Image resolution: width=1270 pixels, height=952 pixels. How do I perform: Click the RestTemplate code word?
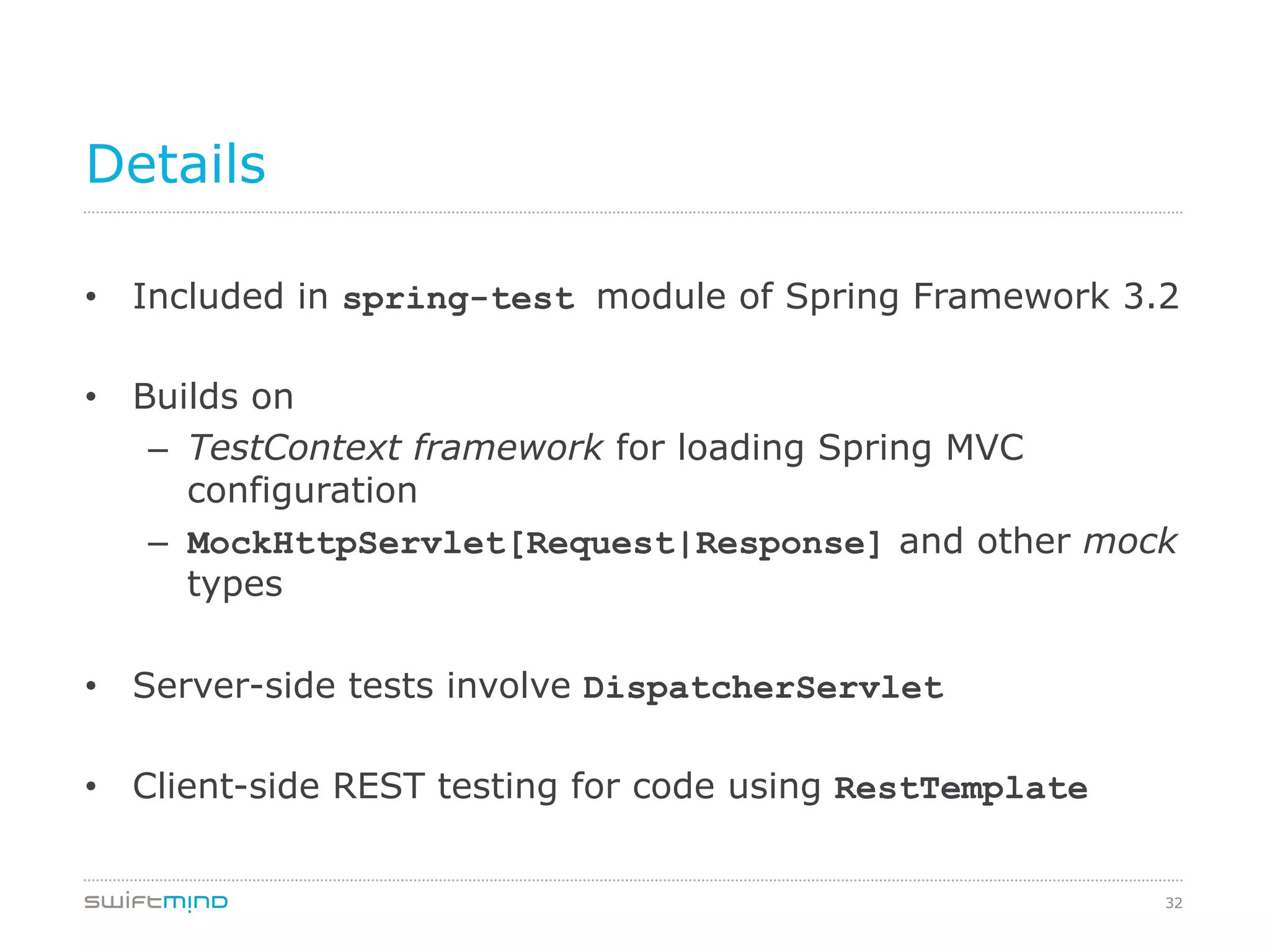(961, 788)
